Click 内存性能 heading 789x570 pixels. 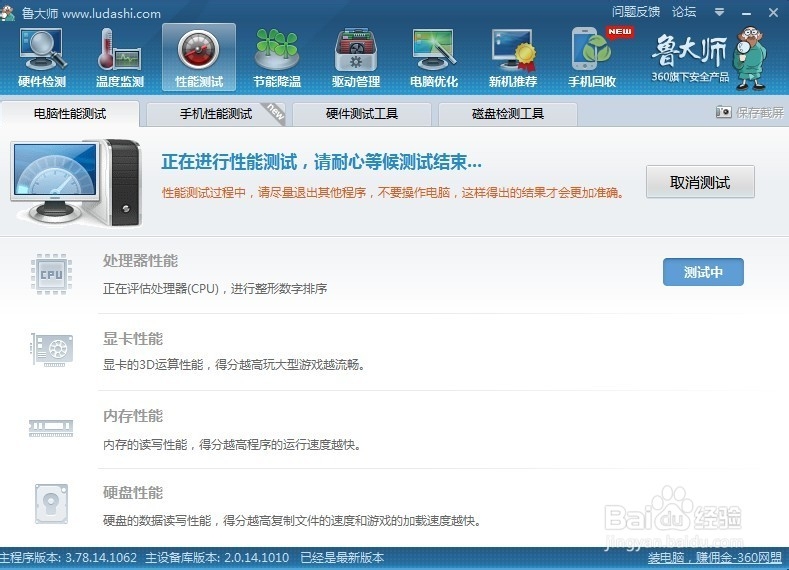point(133,416)
